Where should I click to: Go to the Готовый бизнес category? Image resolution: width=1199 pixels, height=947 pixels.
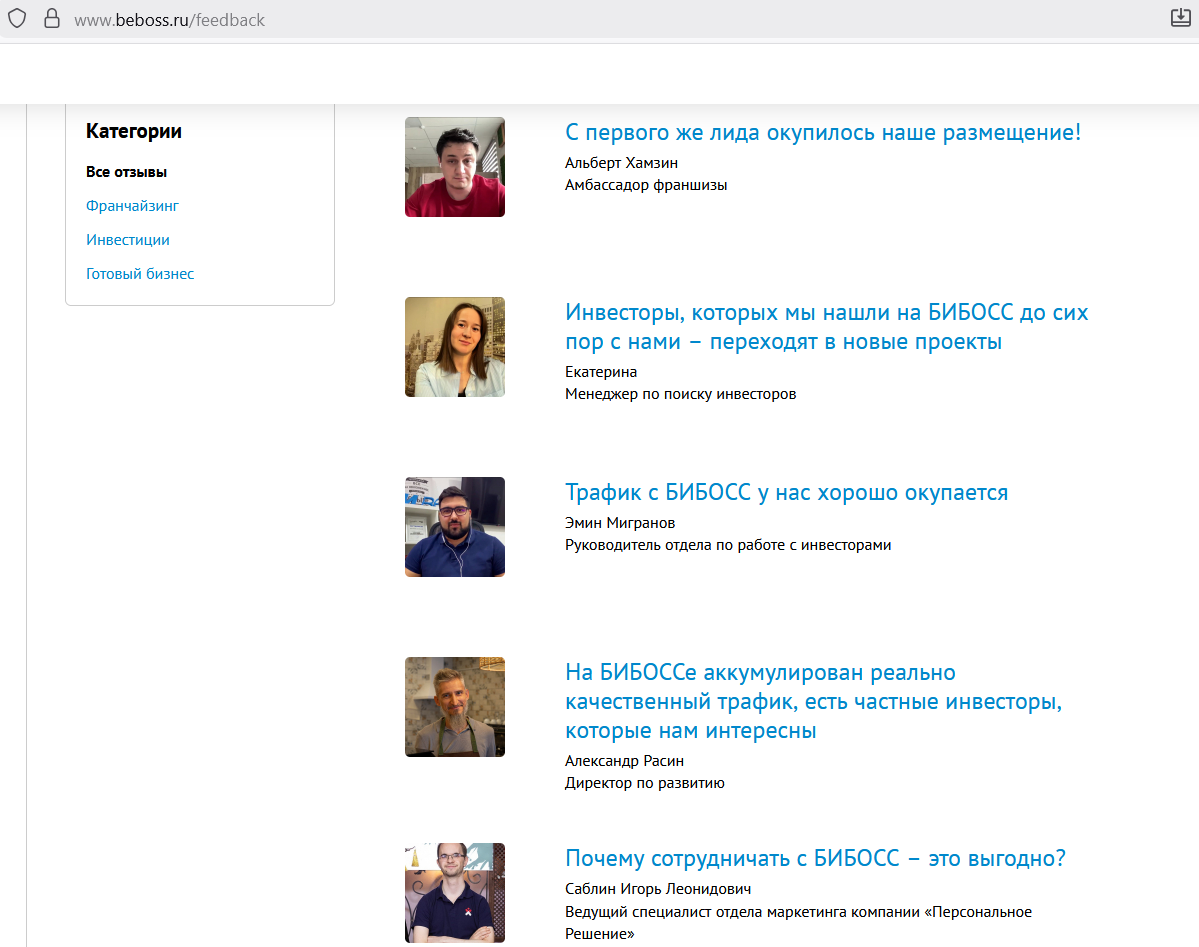click(140, 274)
